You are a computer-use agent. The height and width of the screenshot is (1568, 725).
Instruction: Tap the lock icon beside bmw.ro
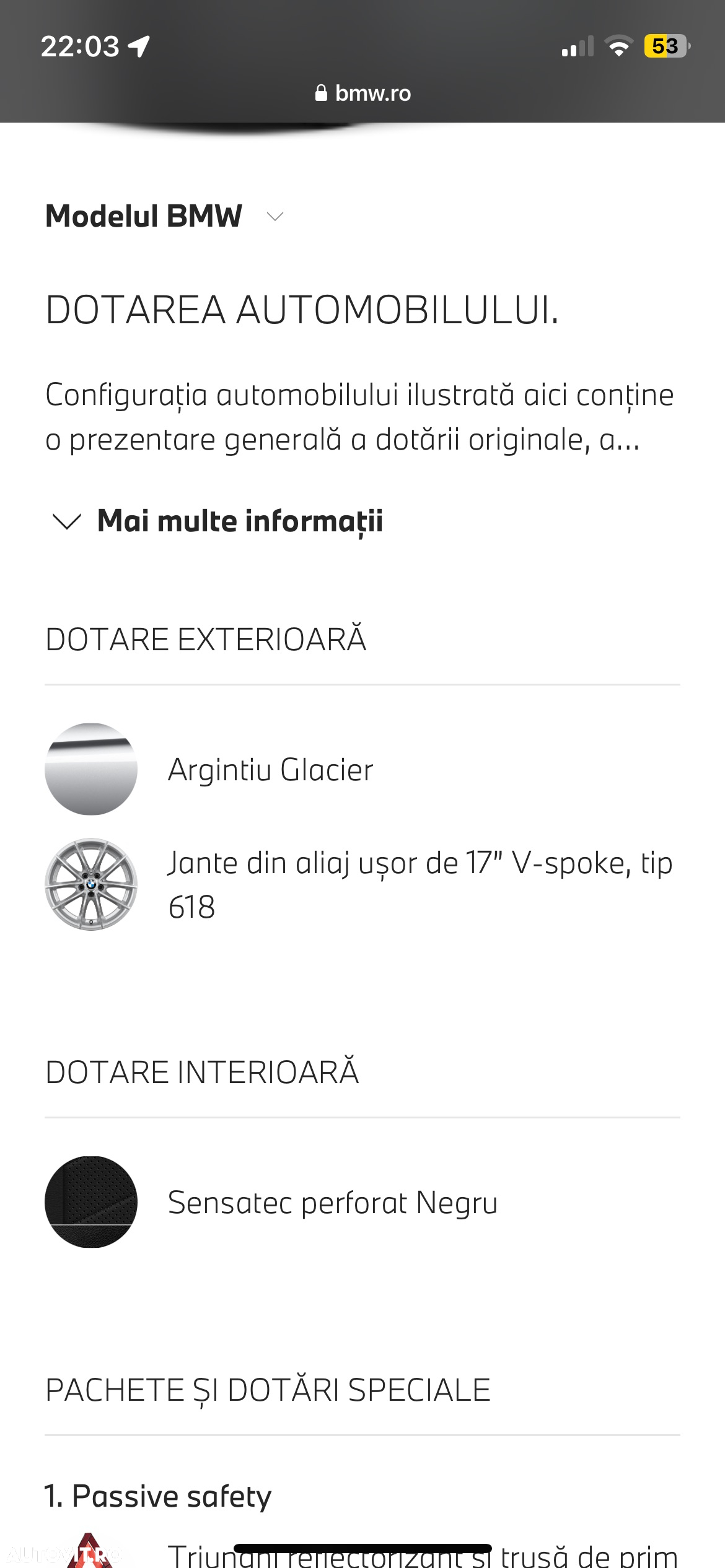[321, 93]
